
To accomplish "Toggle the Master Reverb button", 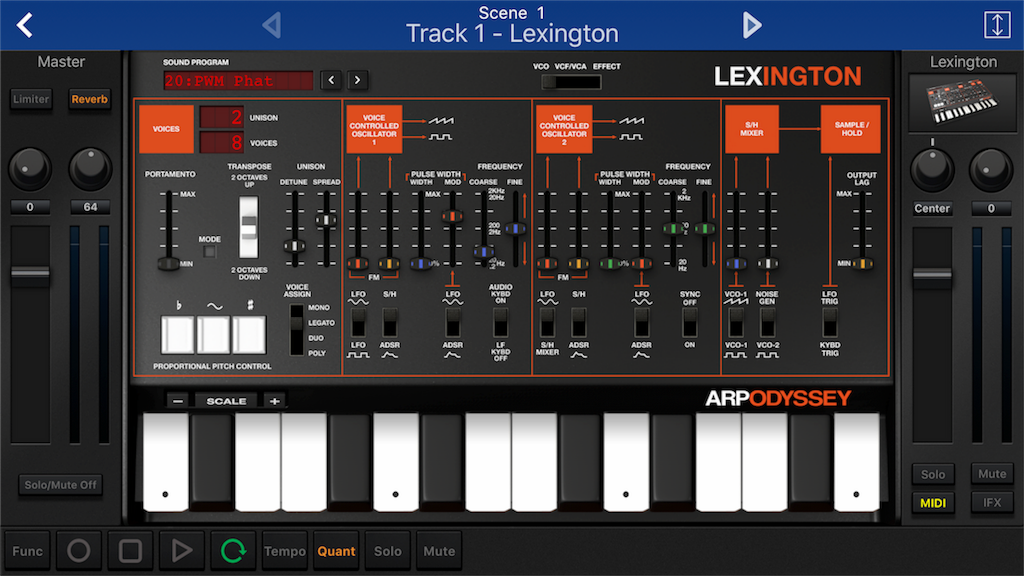I will [89, 99].
